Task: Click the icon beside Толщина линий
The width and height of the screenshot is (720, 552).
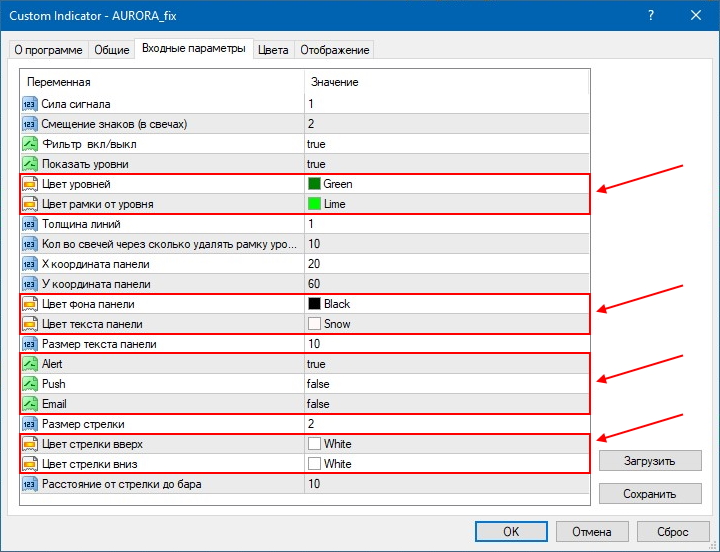Action: 30,224
